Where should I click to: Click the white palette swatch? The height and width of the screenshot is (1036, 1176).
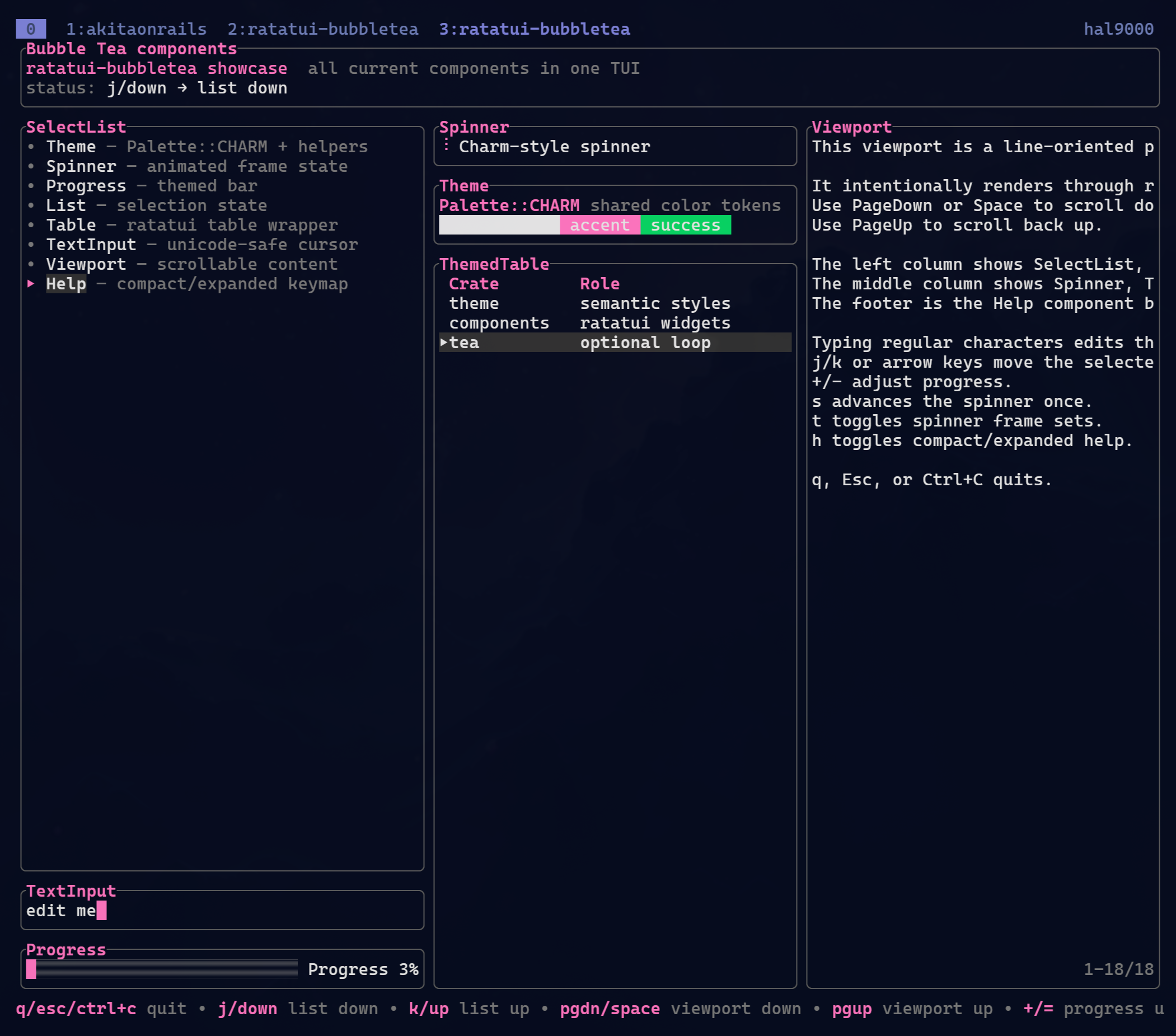499,225
